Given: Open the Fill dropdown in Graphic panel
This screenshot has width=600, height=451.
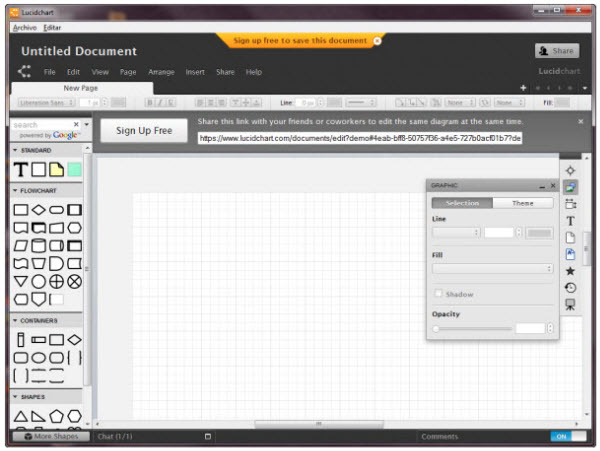Looking at the screenshot, I should [x=492, y=269].
